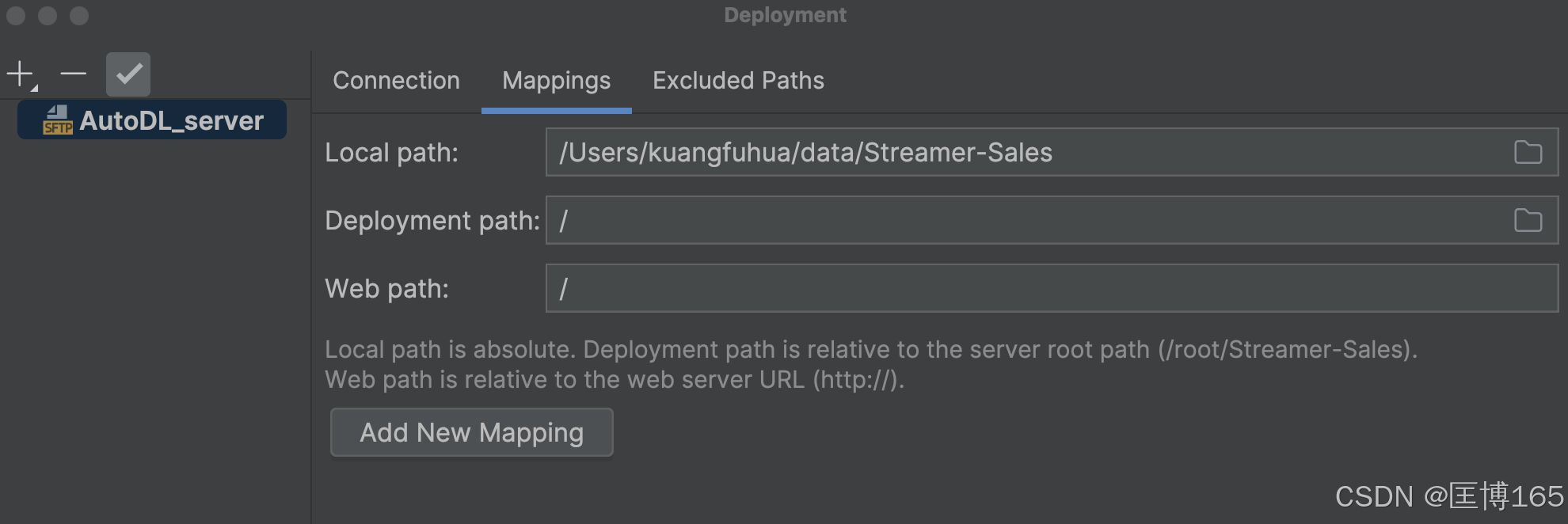This screenshot has width=1568, height=524.
Task: Click the "Local path:" label
Action: click(391, 153)
